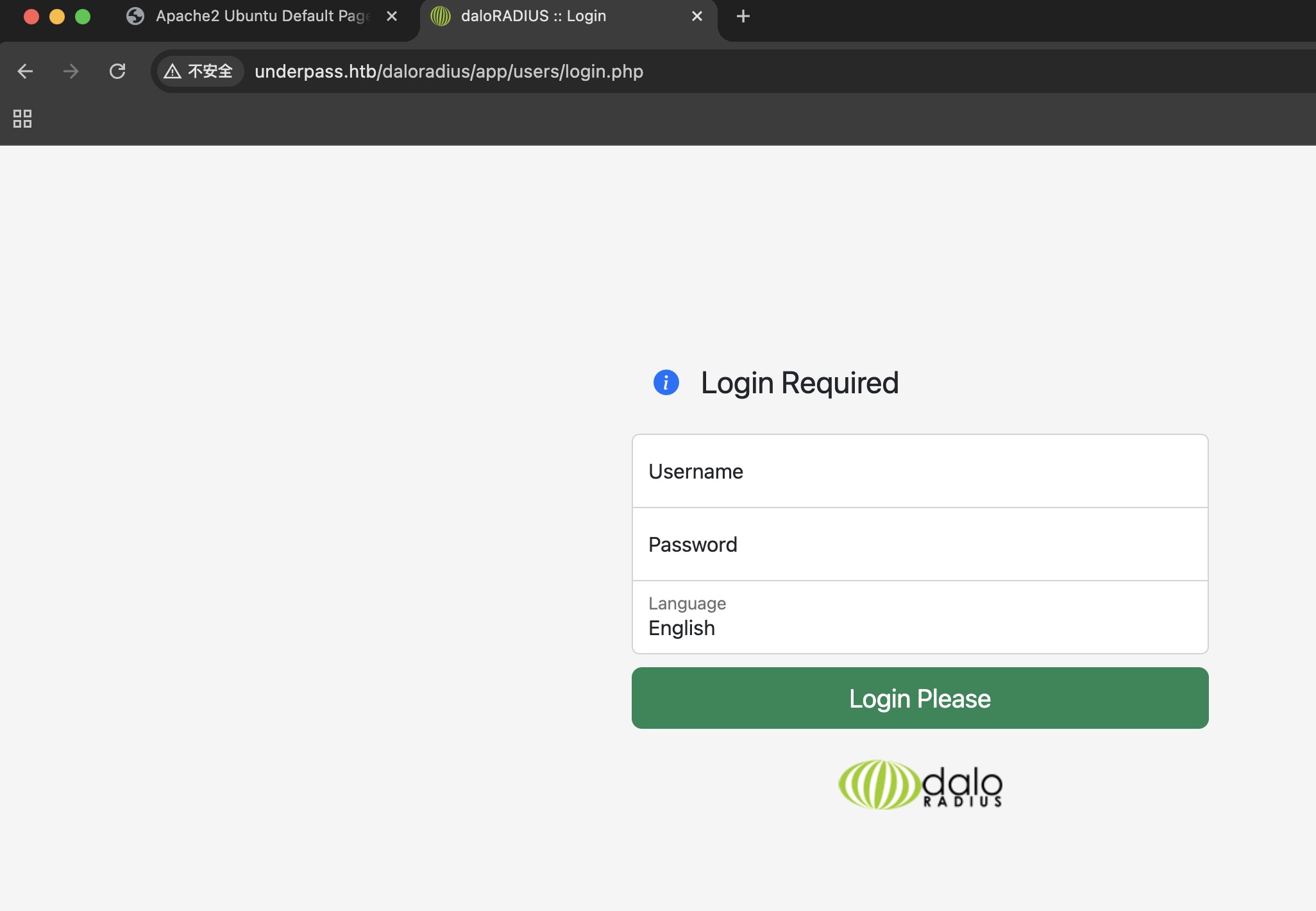The height and width of the screenshot is (911, 1316).
Task: Open a new browser tab
Action: [743, 16]
